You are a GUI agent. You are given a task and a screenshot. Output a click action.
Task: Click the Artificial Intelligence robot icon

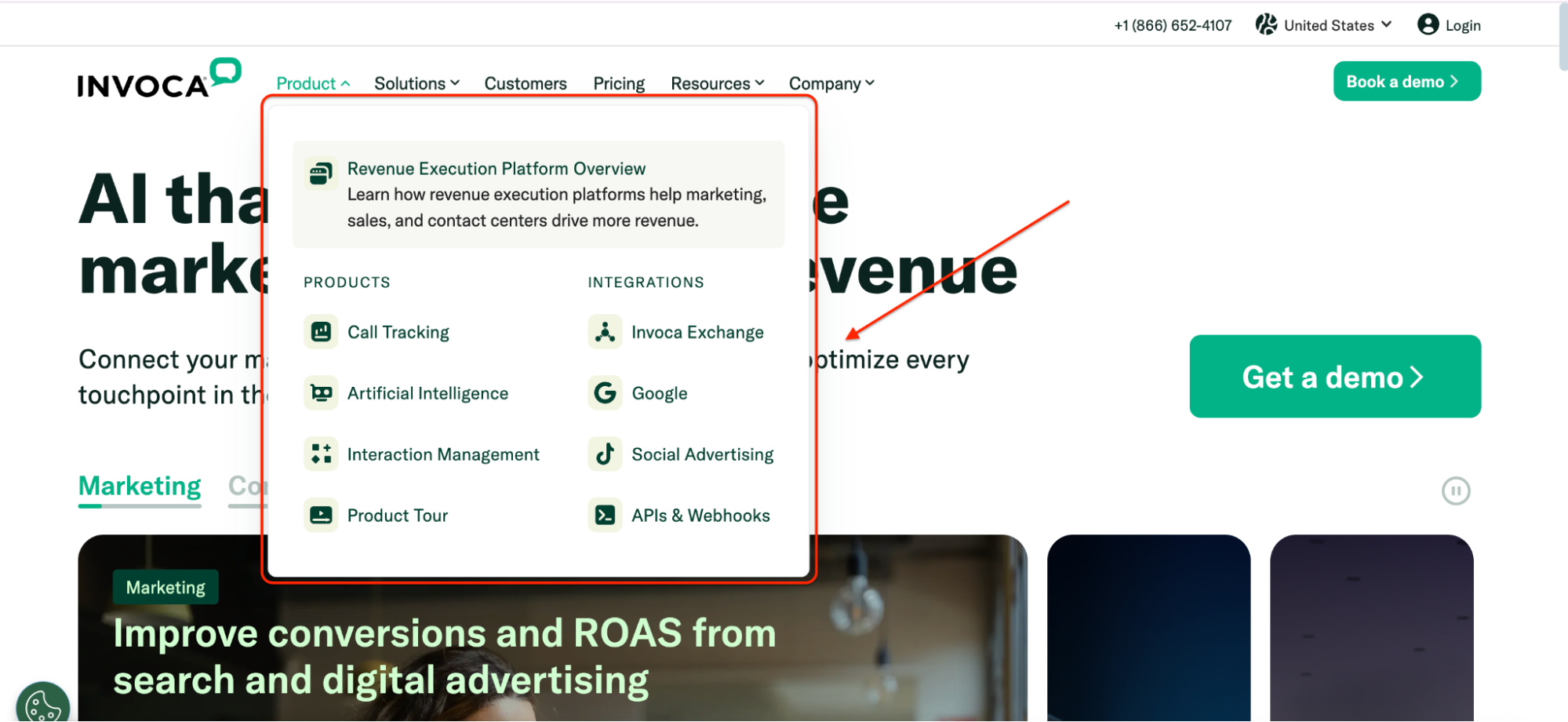click(x=321, y=393)
